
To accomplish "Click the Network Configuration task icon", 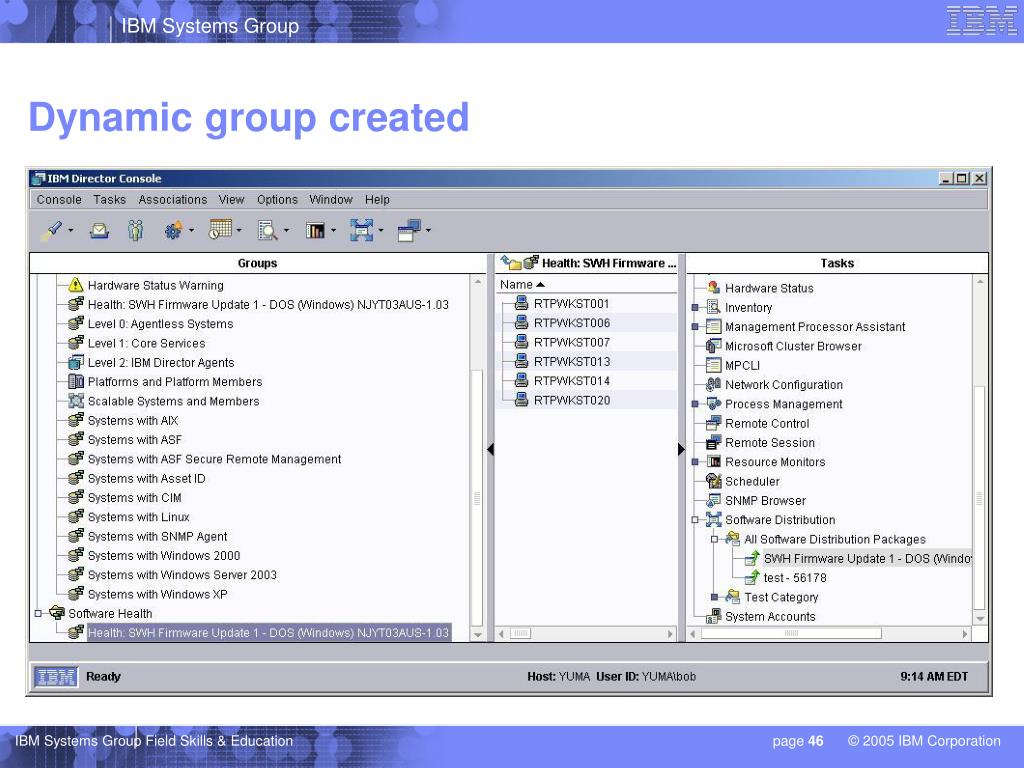I will [714, 385].
